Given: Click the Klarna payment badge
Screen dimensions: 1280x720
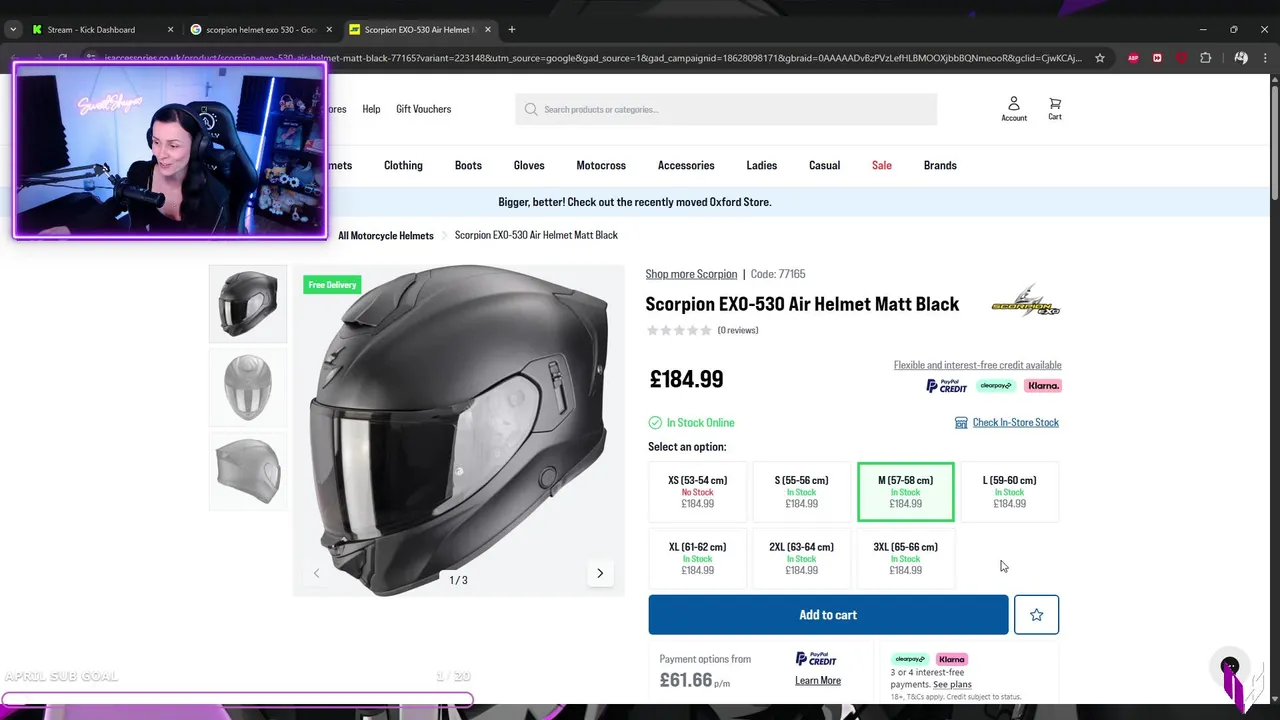Looking at the screenshot, I should 1043,386.
